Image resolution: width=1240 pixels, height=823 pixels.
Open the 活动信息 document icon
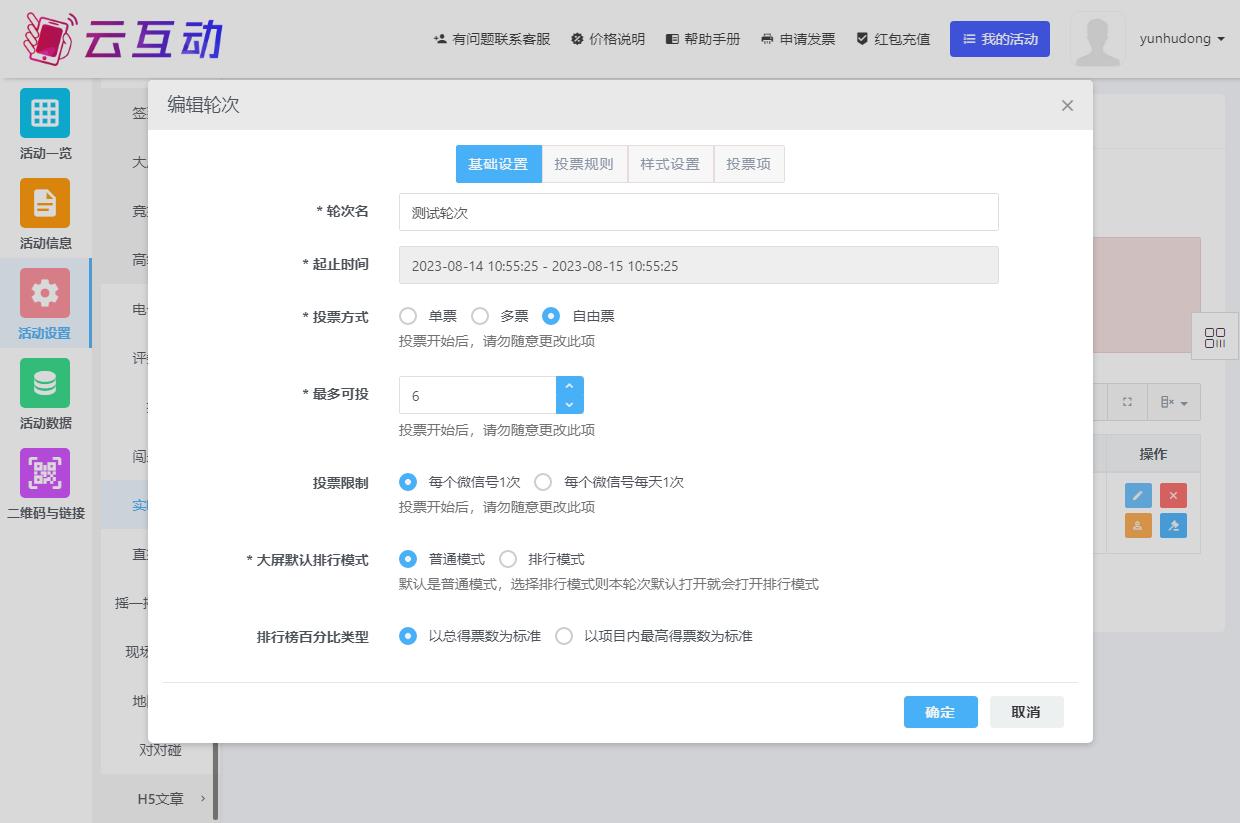pos(45,203)
